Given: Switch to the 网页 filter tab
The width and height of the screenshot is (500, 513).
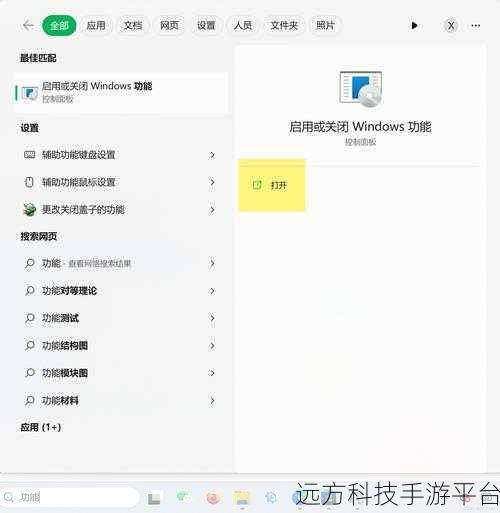Looking at the screenshot, I should pyautogui.click(x=169, y=25).
